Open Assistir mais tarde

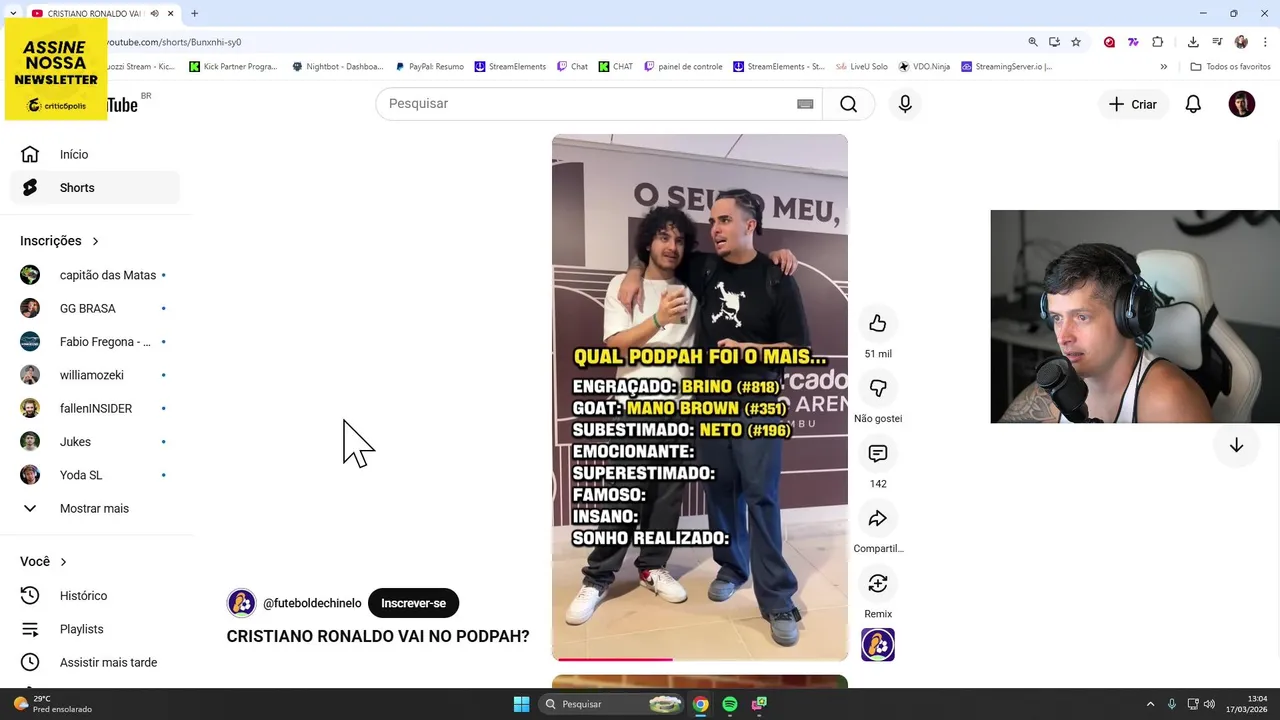95,662
